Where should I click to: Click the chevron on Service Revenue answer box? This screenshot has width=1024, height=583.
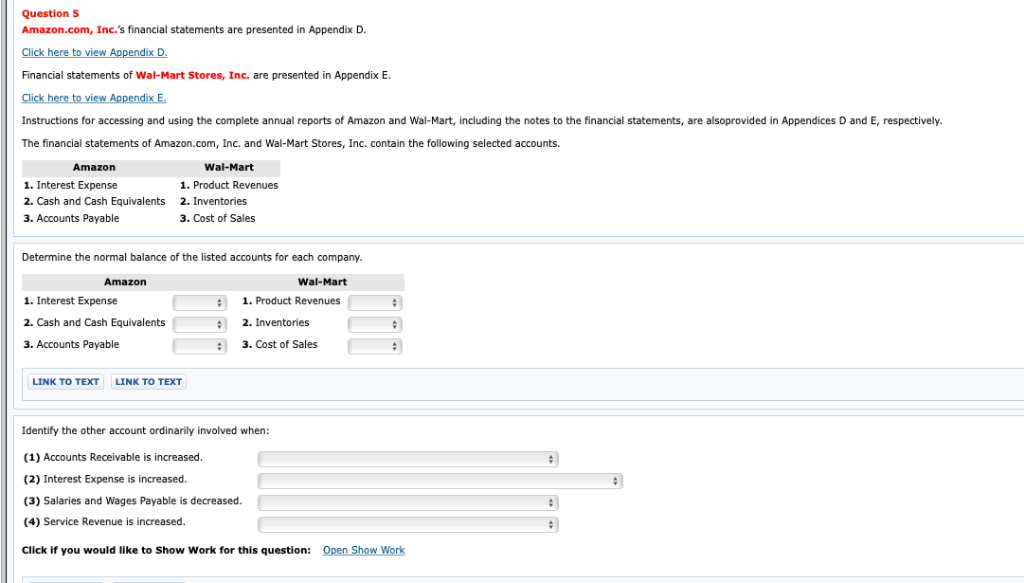551,523
